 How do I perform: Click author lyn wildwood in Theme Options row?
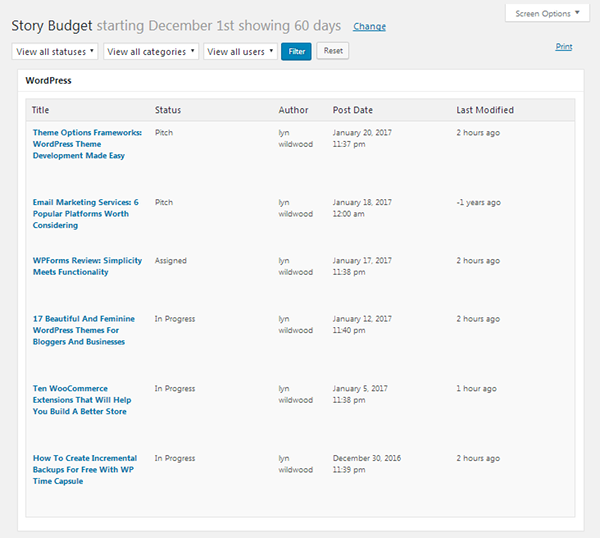(x=295, y=138)
